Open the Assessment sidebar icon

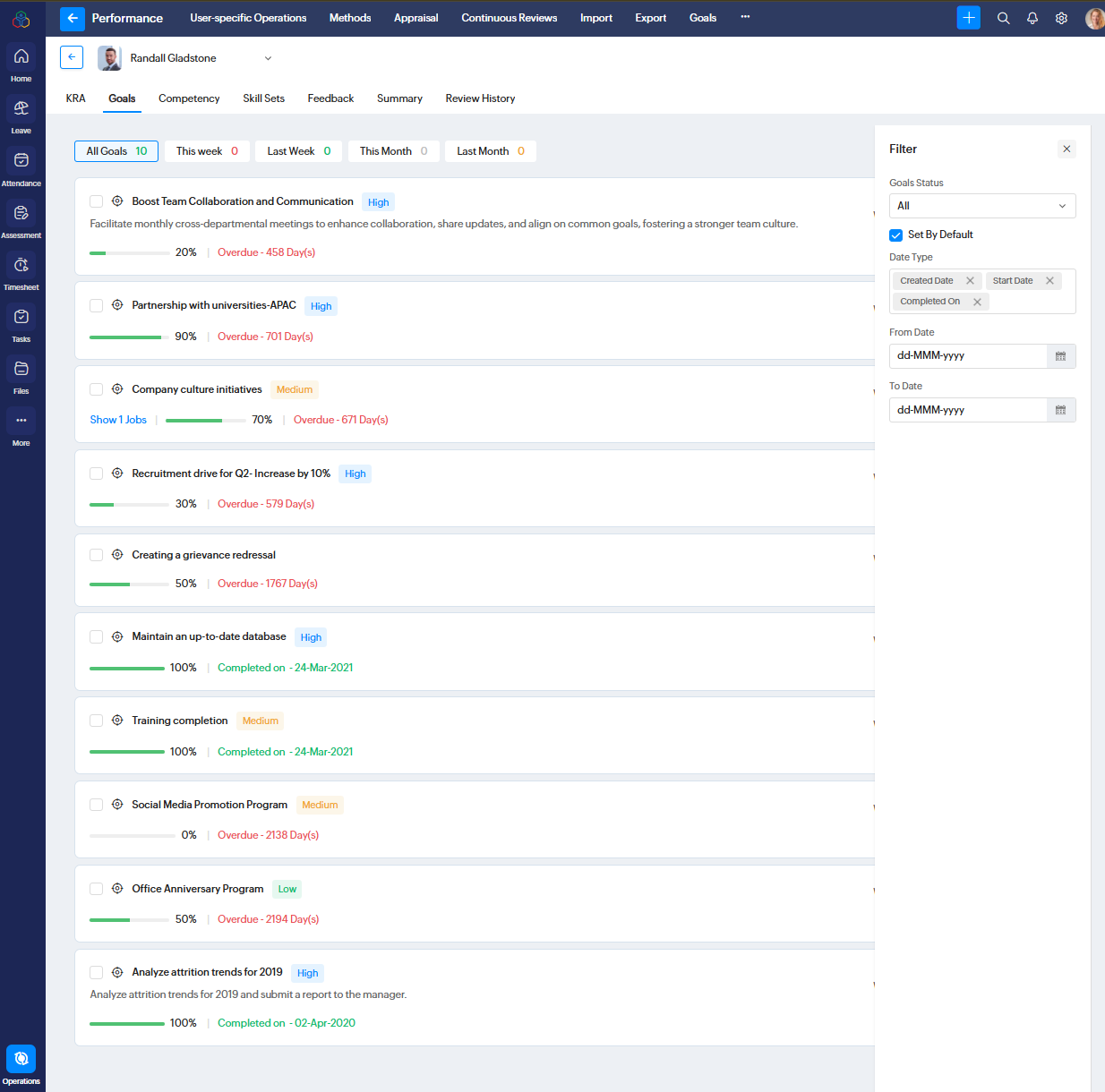21,213
